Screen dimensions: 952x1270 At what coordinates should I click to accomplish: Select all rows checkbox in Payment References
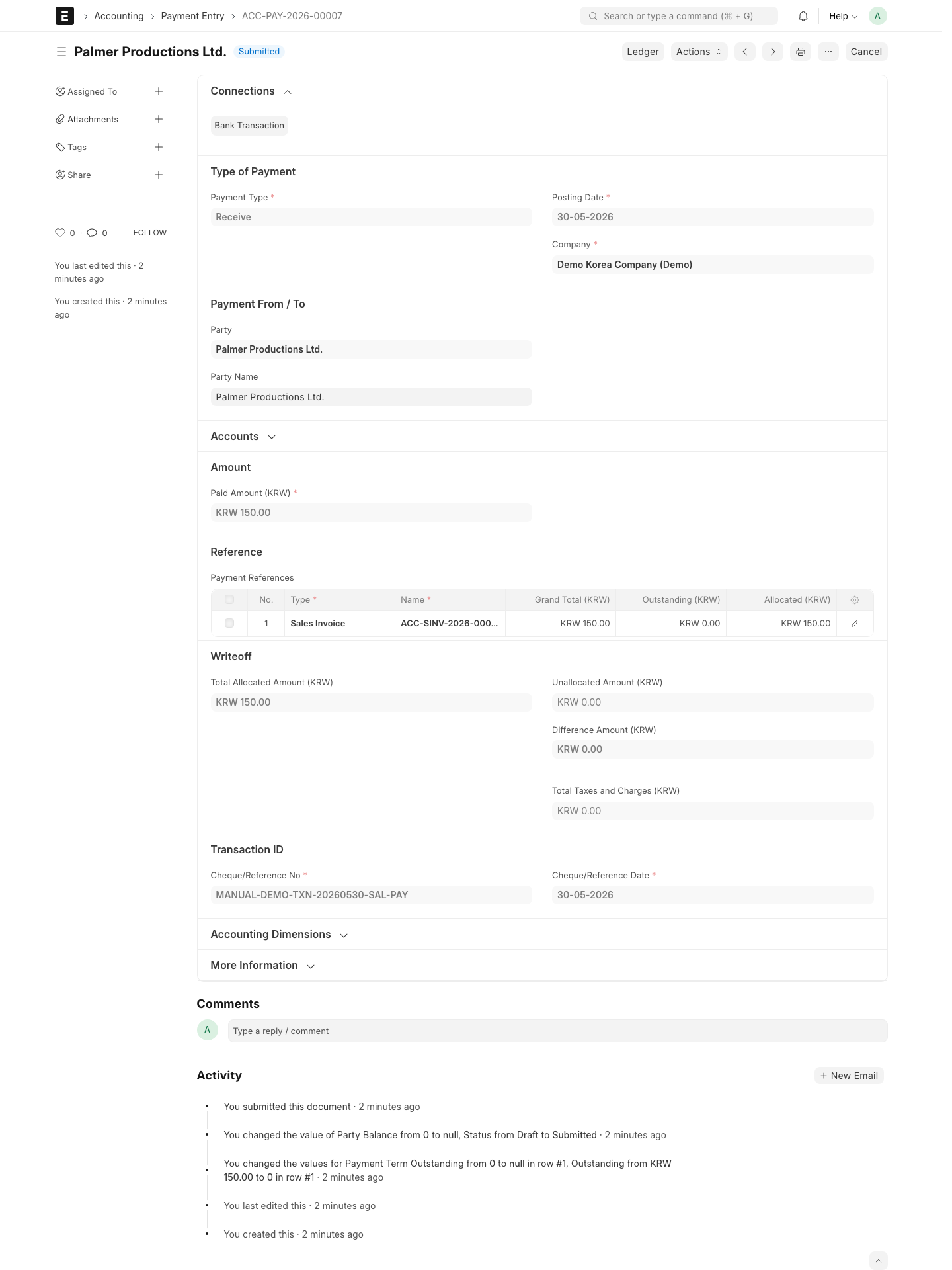click(229, 600)
